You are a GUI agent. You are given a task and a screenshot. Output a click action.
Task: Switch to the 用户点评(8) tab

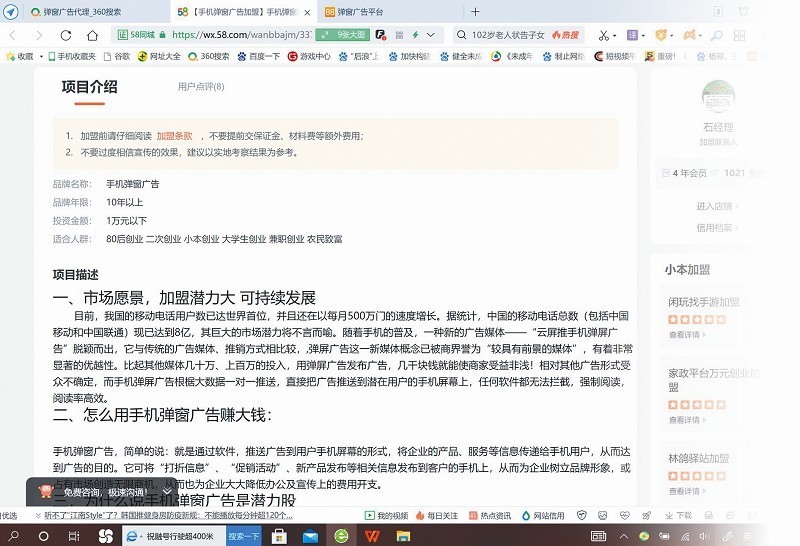(201, 87)
